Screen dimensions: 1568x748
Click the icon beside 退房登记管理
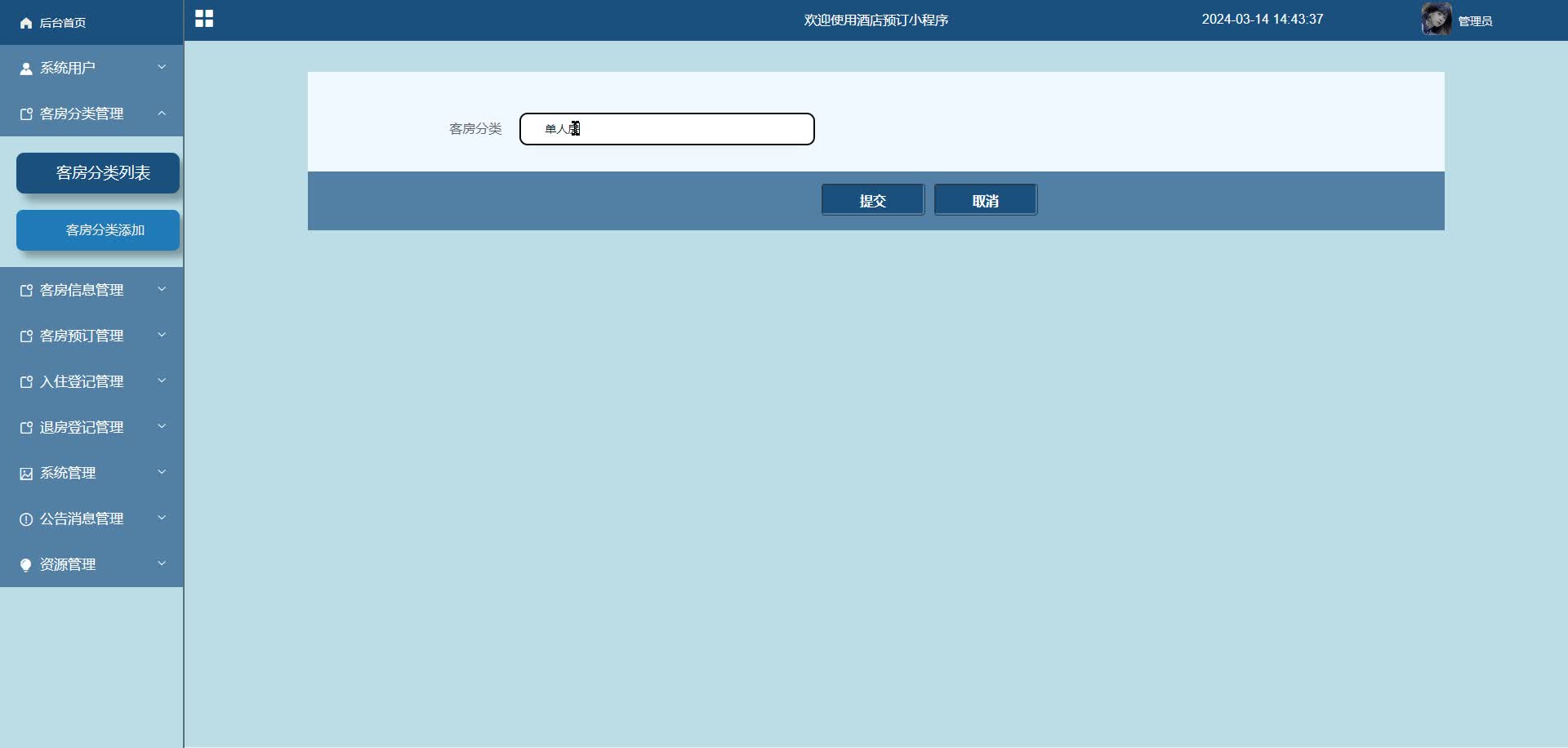pos(26,428)
